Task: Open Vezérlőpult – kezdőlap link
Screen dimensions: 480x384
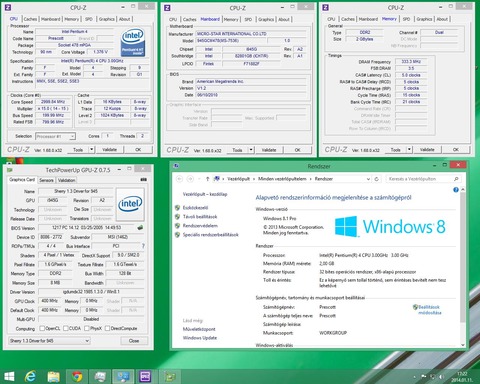Action: (x=205, y=194)
